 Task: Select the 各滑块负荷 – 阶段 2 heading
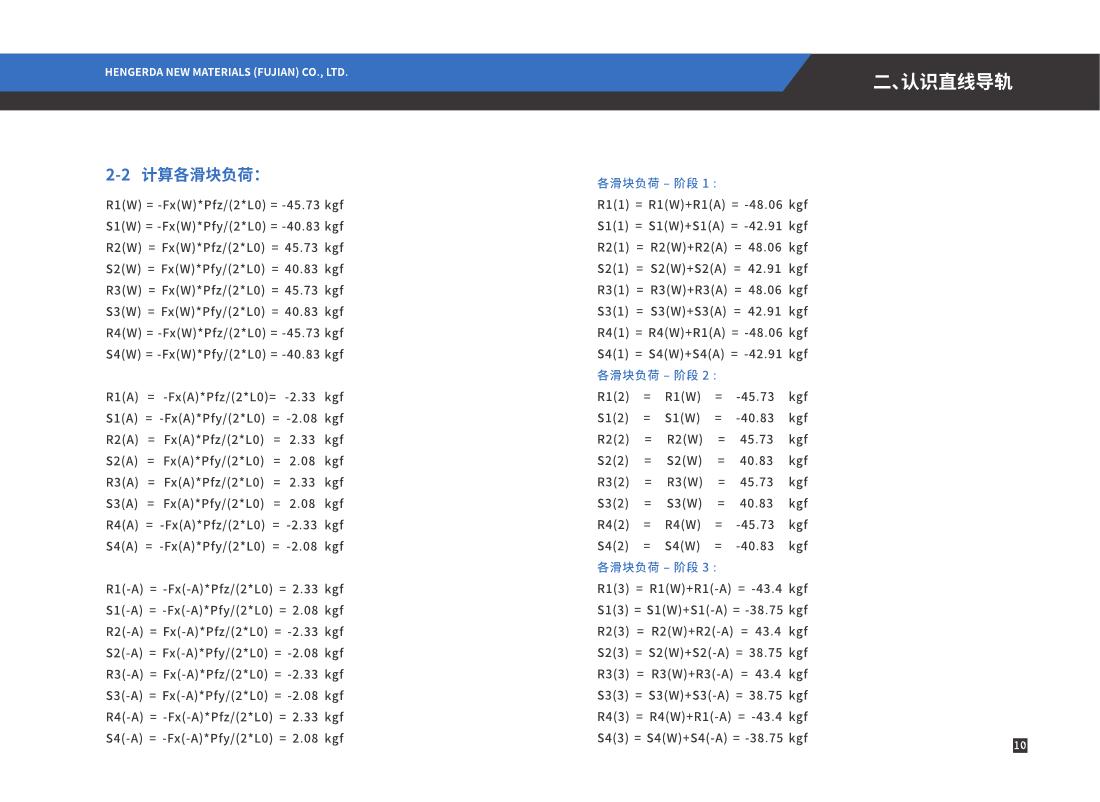coord(657,375)
